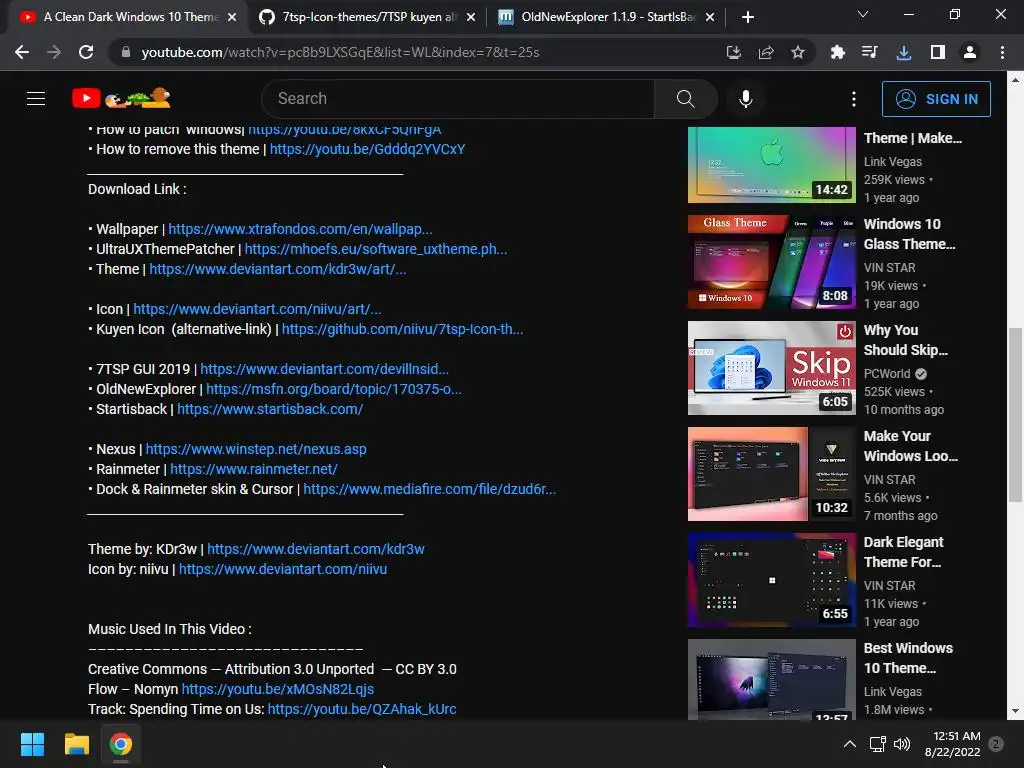The width and height of the screenshot is (1024, 768).
Task: Open the startisback.com link
Action: point(270,409)
